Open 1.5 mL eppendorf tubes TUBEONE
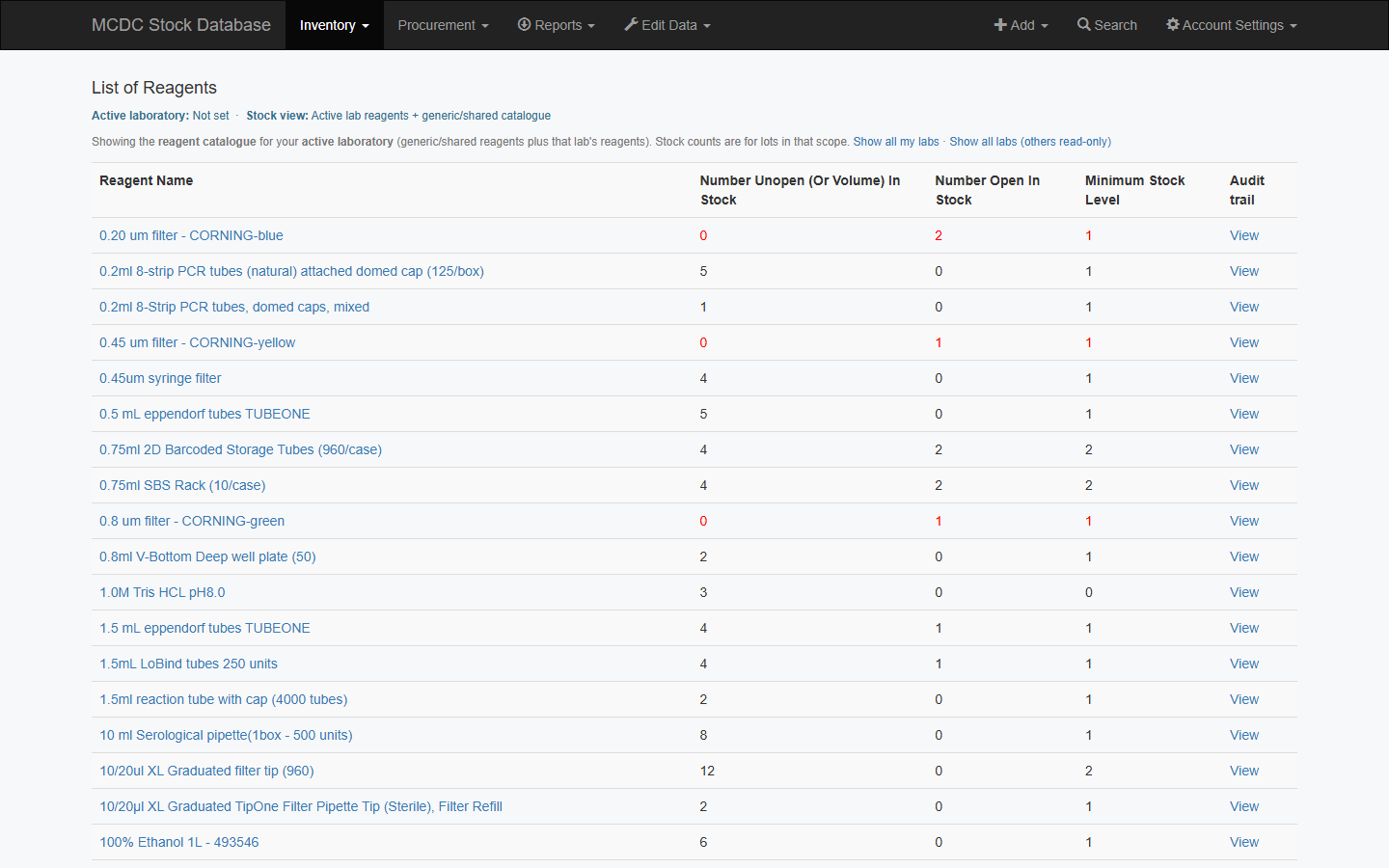 click(x=204, y=628)
